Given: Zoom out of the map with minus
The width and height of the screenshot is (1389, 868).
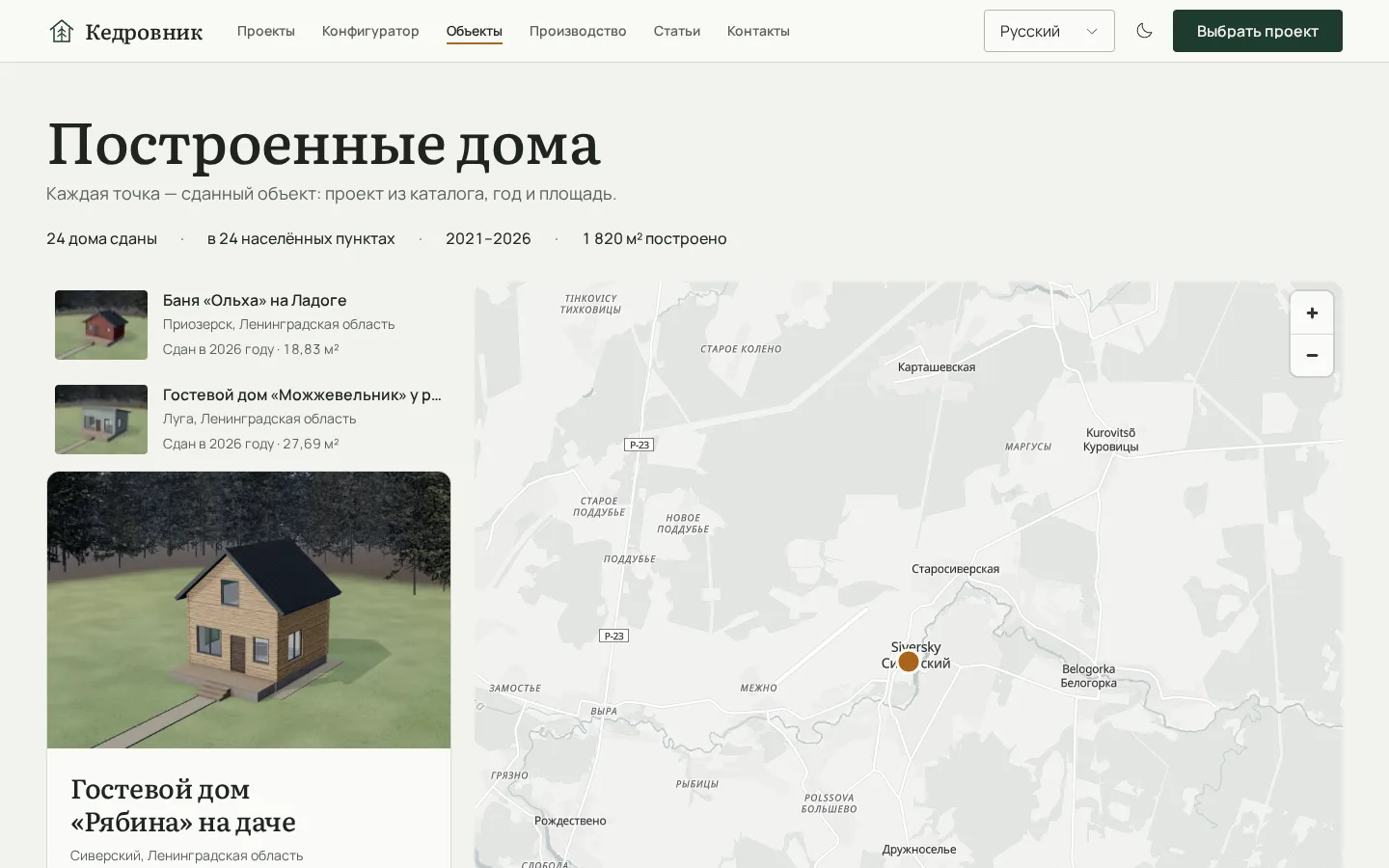Looking at the screenshot, I should click(1312, 355).
